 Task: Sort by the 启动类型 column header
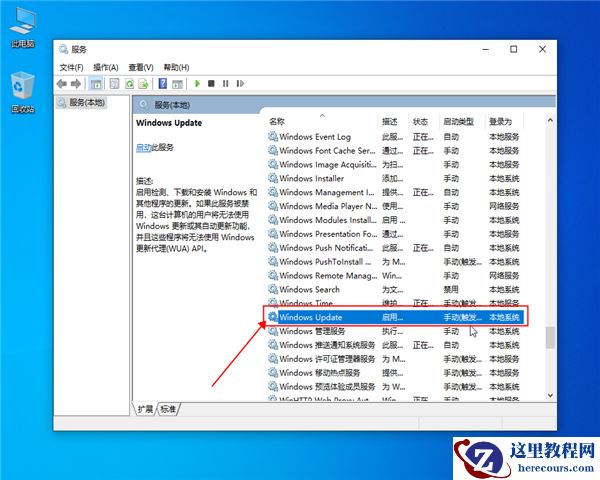[x=462, y=121]
